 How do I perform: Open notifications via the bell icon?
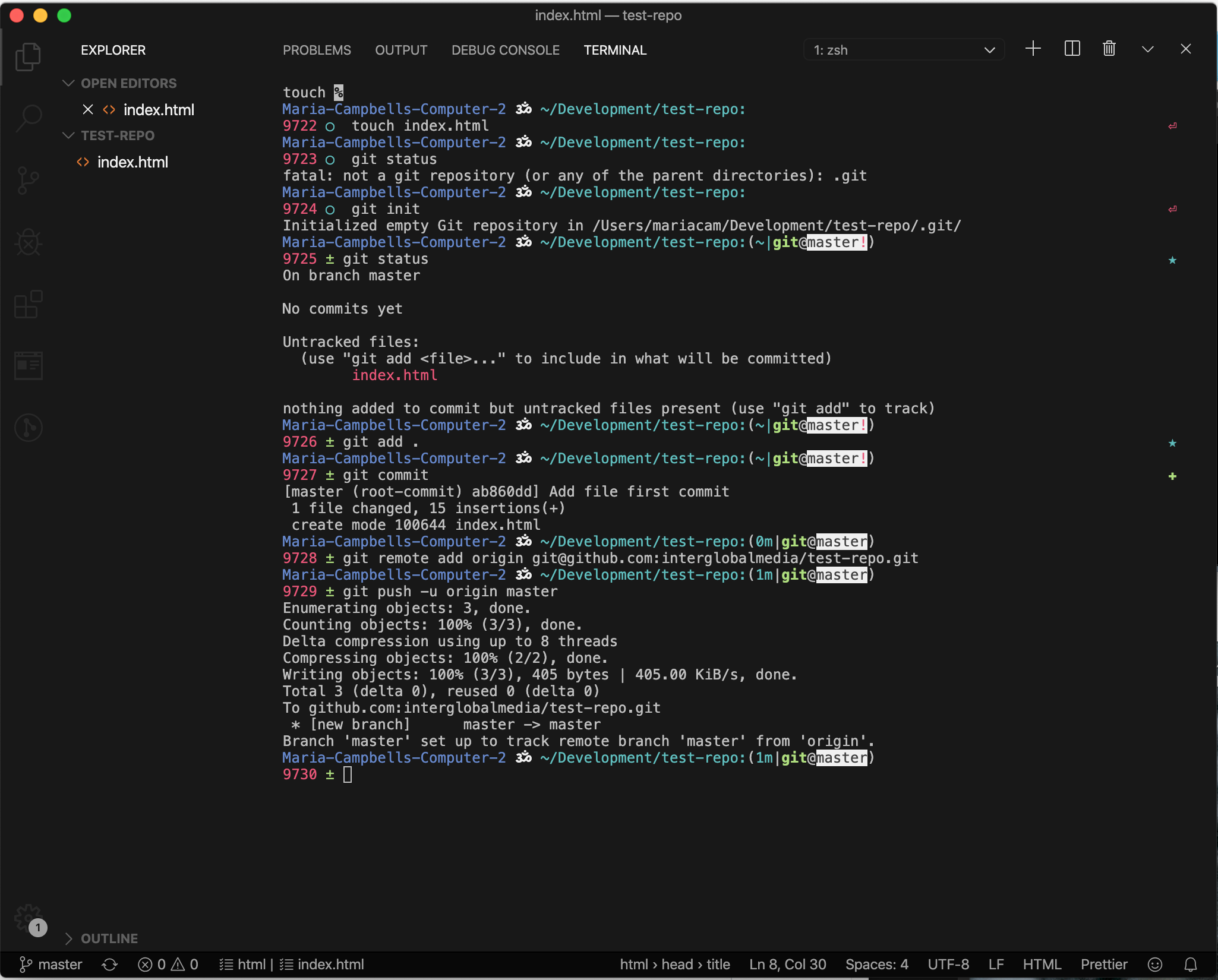(x=1191, y=964)
